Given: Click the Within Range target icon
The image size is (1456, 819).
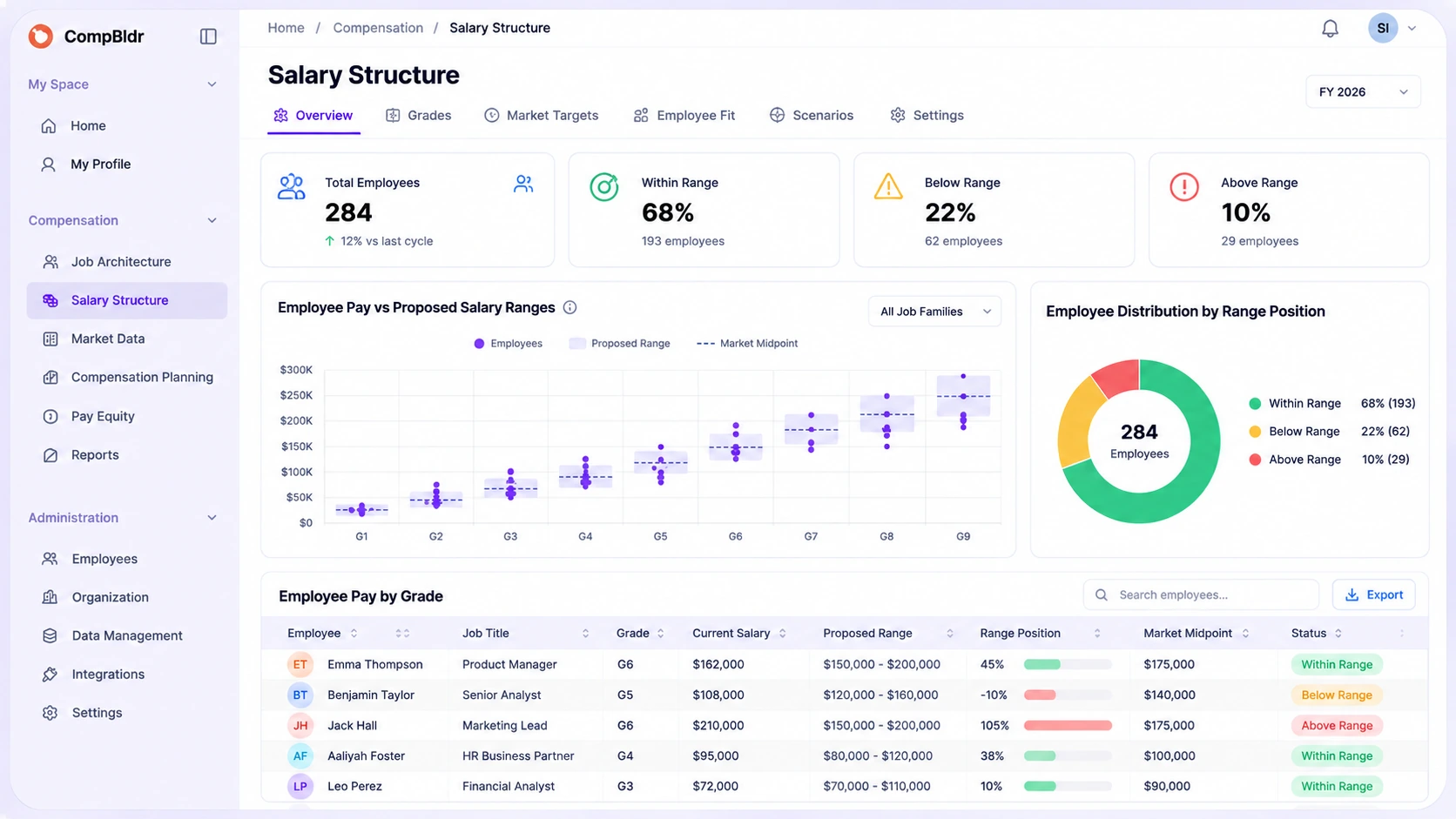Looking at the screenshot, I should 603,187.
